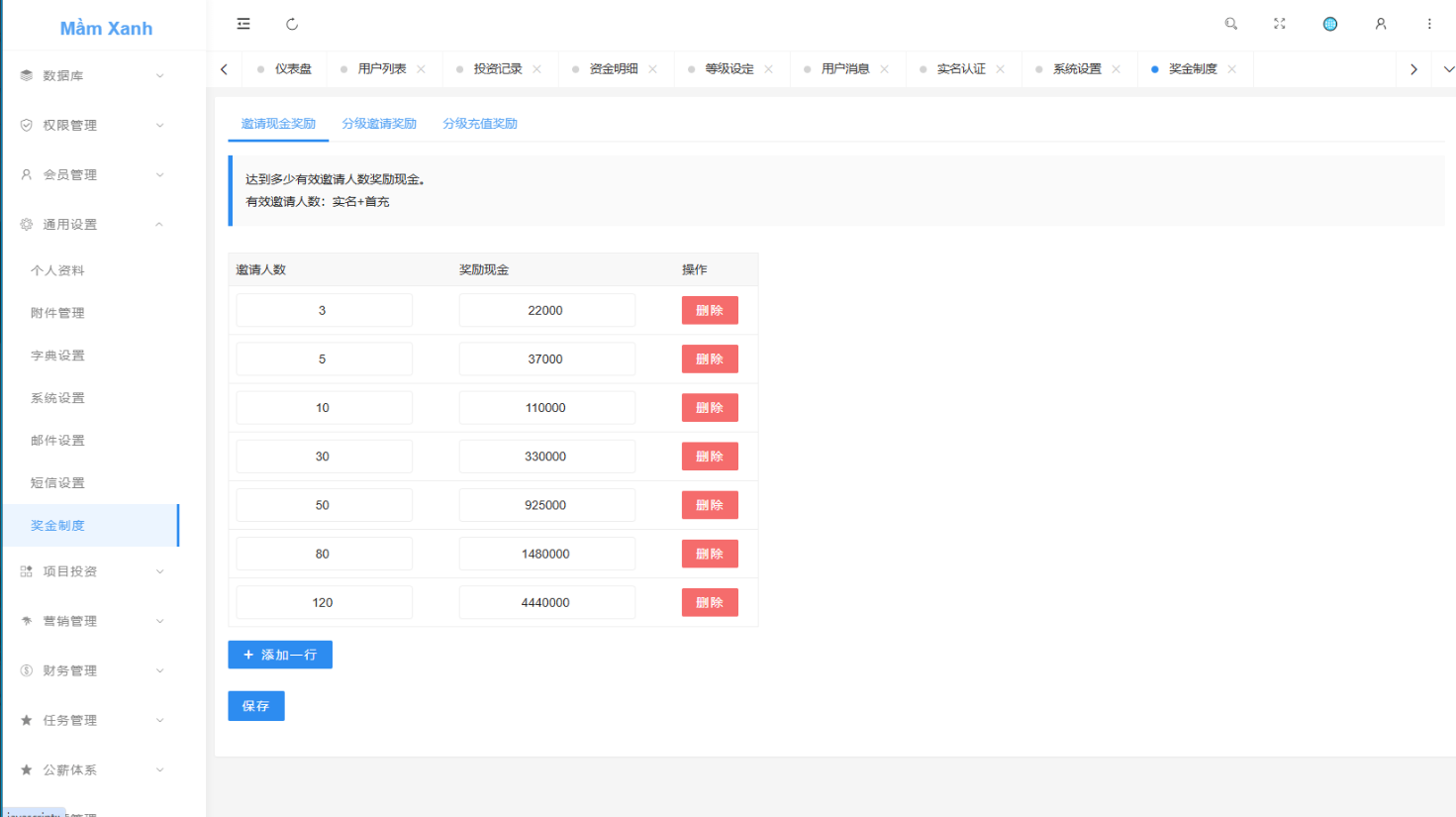This screenshot has width=1456, height=817.
Task: Open 字典设置 in sidebar
Action: pos(91,356)
